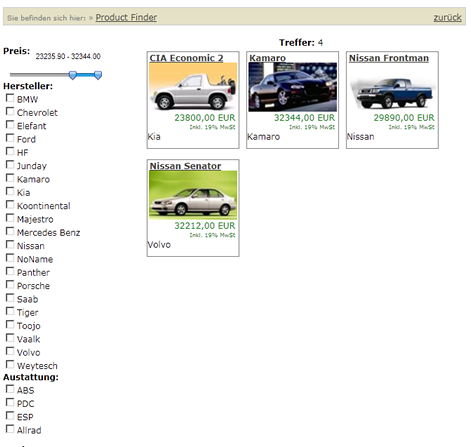The image size is (471, 447).
Task: Enable the Panther checkbox
Action: (10, 271)
